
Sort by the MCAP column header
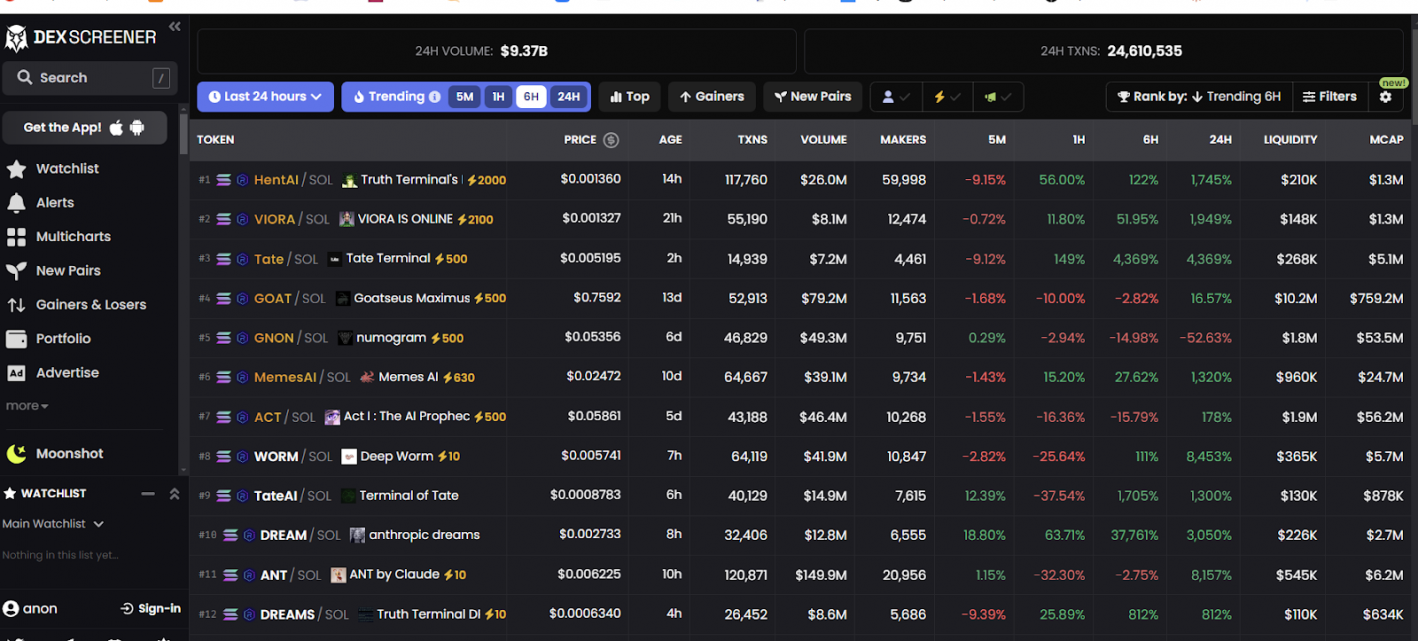click(1386, 140)
